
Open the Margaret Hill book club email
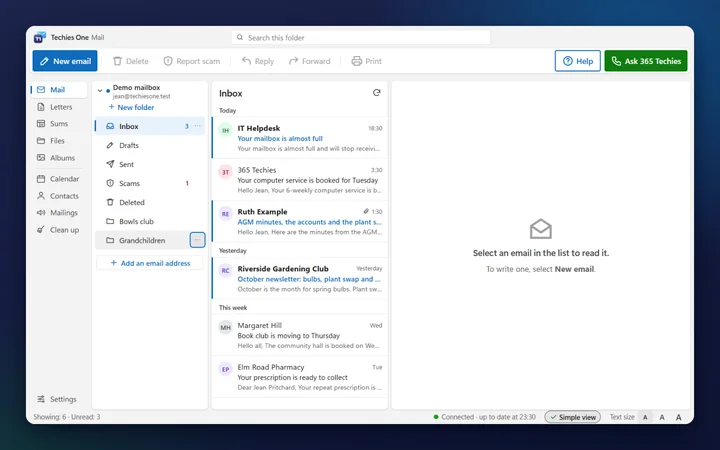coord(300,335)
